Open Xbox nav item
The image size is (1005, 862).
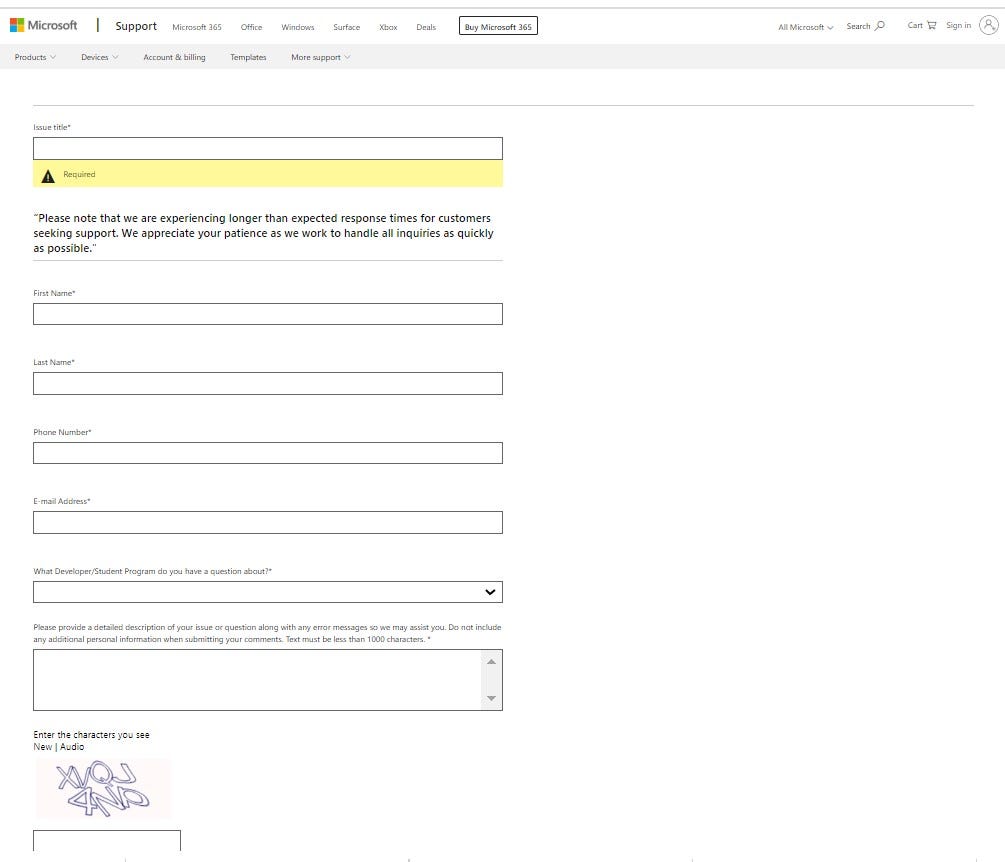[388, 27]
